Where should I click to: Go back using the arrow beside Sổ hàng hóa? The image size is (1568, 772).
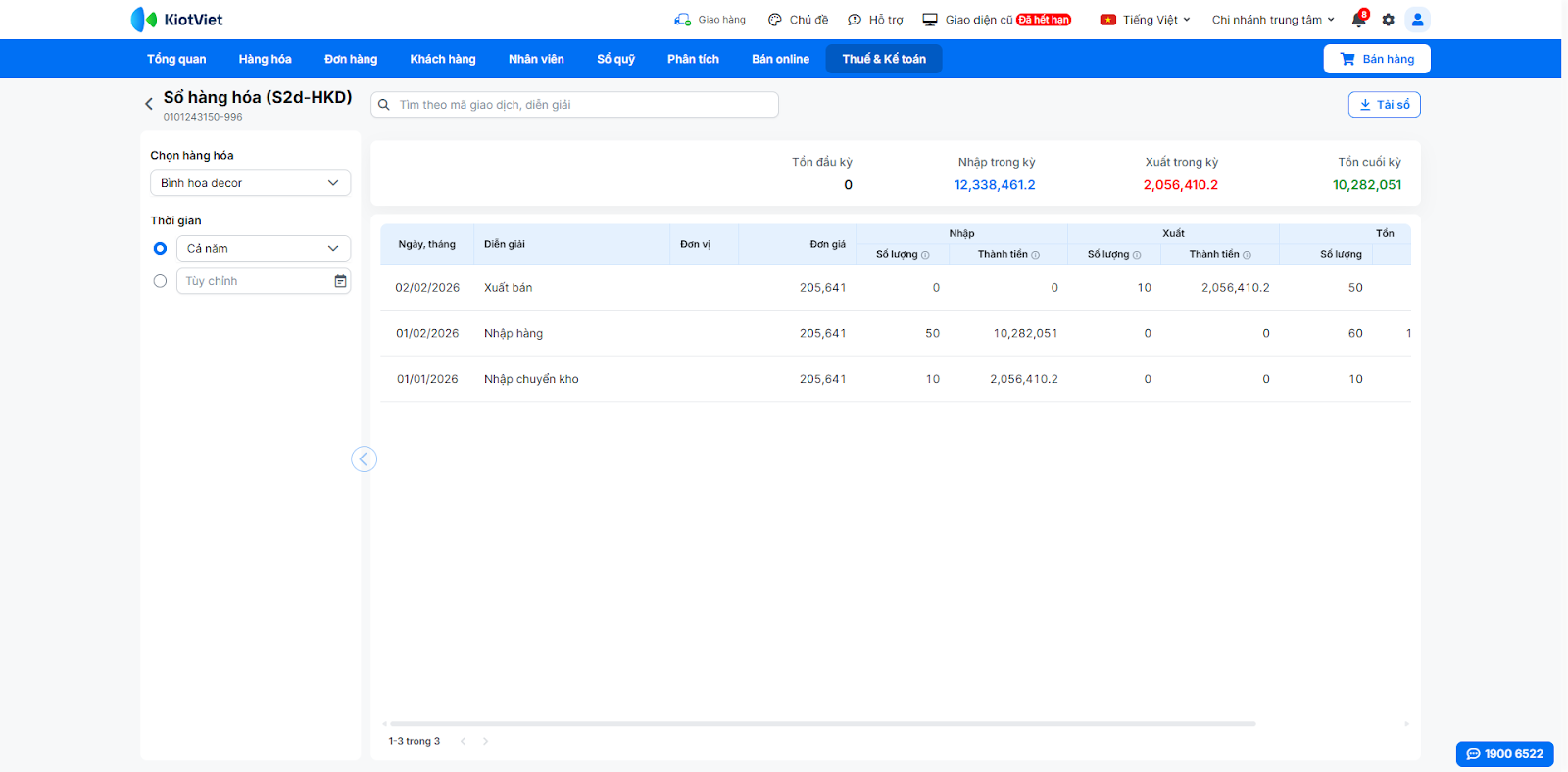[x=149, y=104]
